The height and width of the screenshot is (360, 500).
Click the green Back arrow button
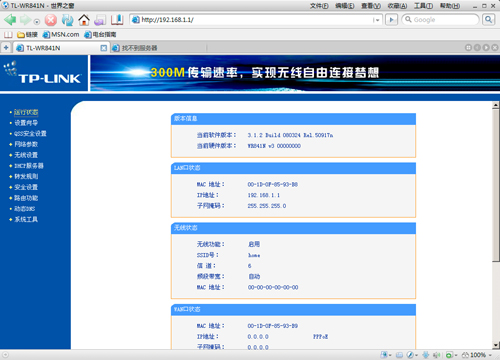(10, 20)
